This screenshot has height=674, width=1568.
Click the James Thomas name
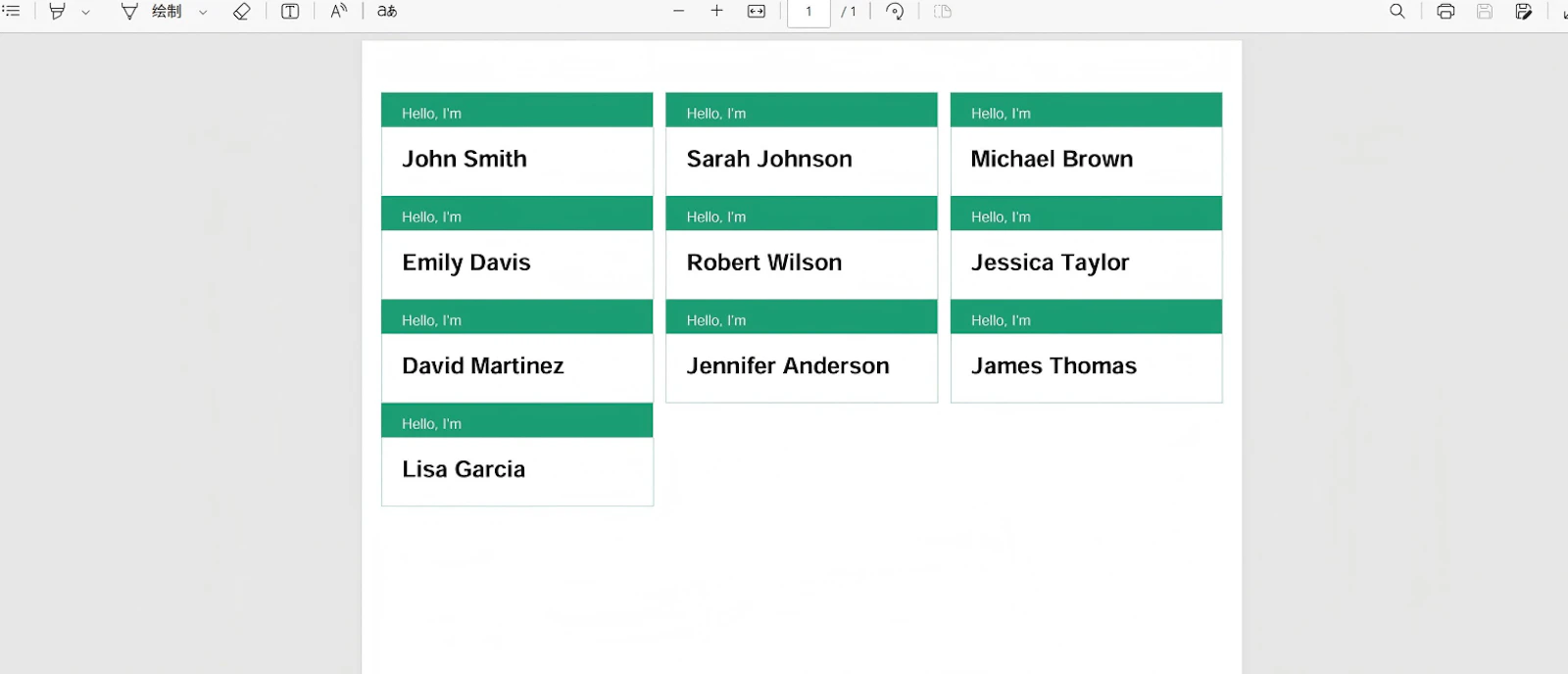(x=1053, y=365)
